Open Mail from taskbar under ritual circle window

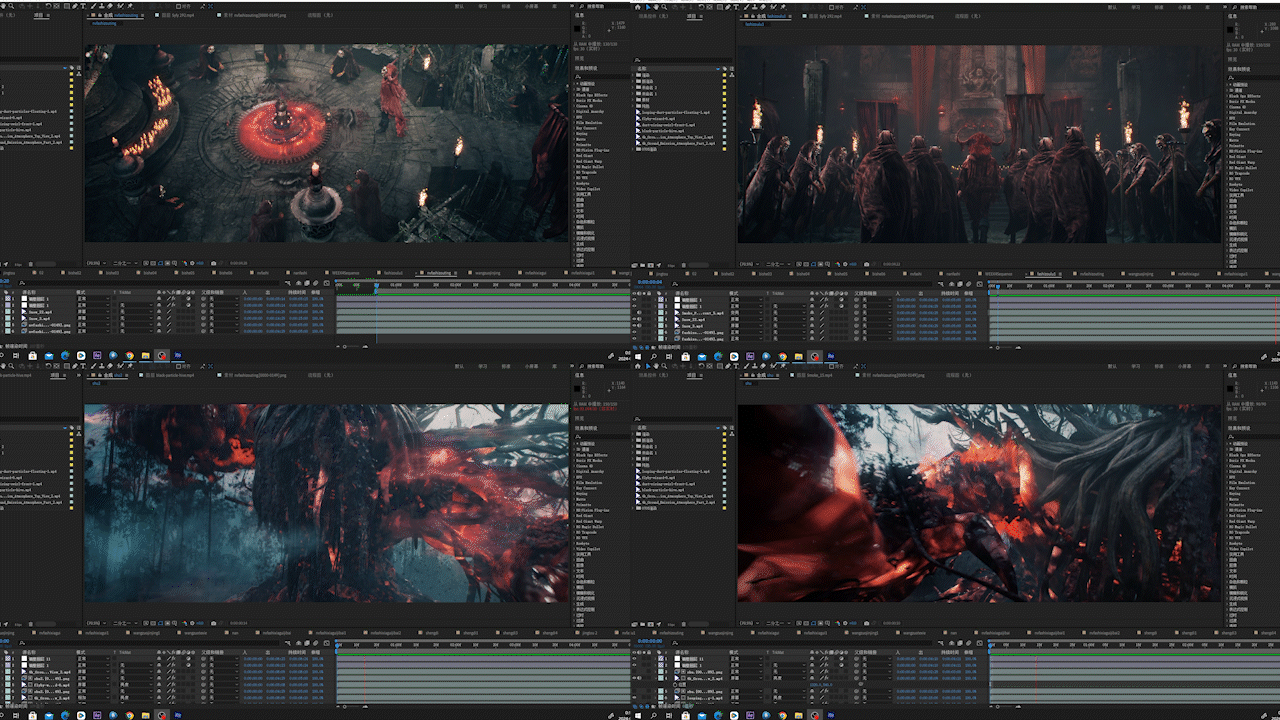(x=49, y=355)
